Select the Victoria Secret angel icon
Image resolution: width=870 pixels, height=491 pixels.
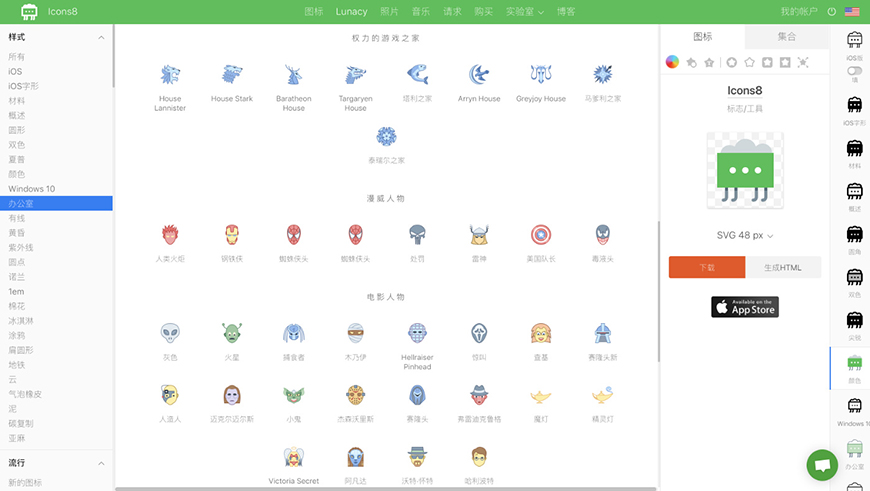294,457
